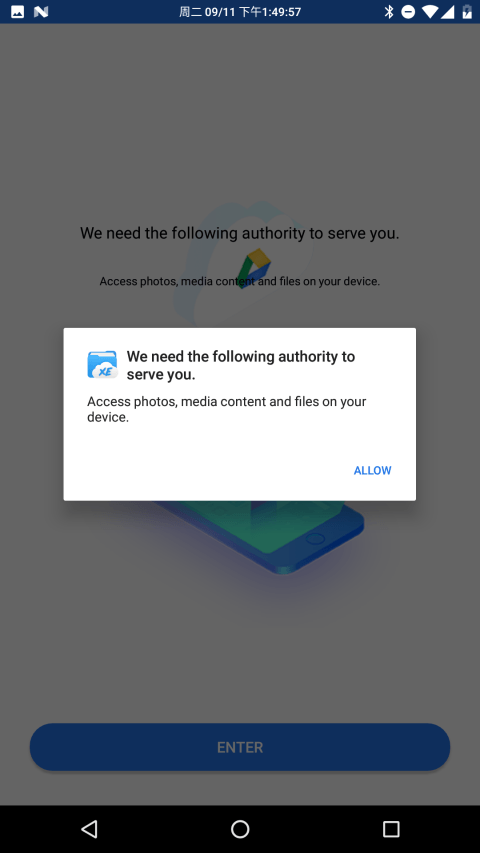The height and width of the screenshot is (853, 480).
Task: Click the XE file explorer app icon
Action: (102, 364)
